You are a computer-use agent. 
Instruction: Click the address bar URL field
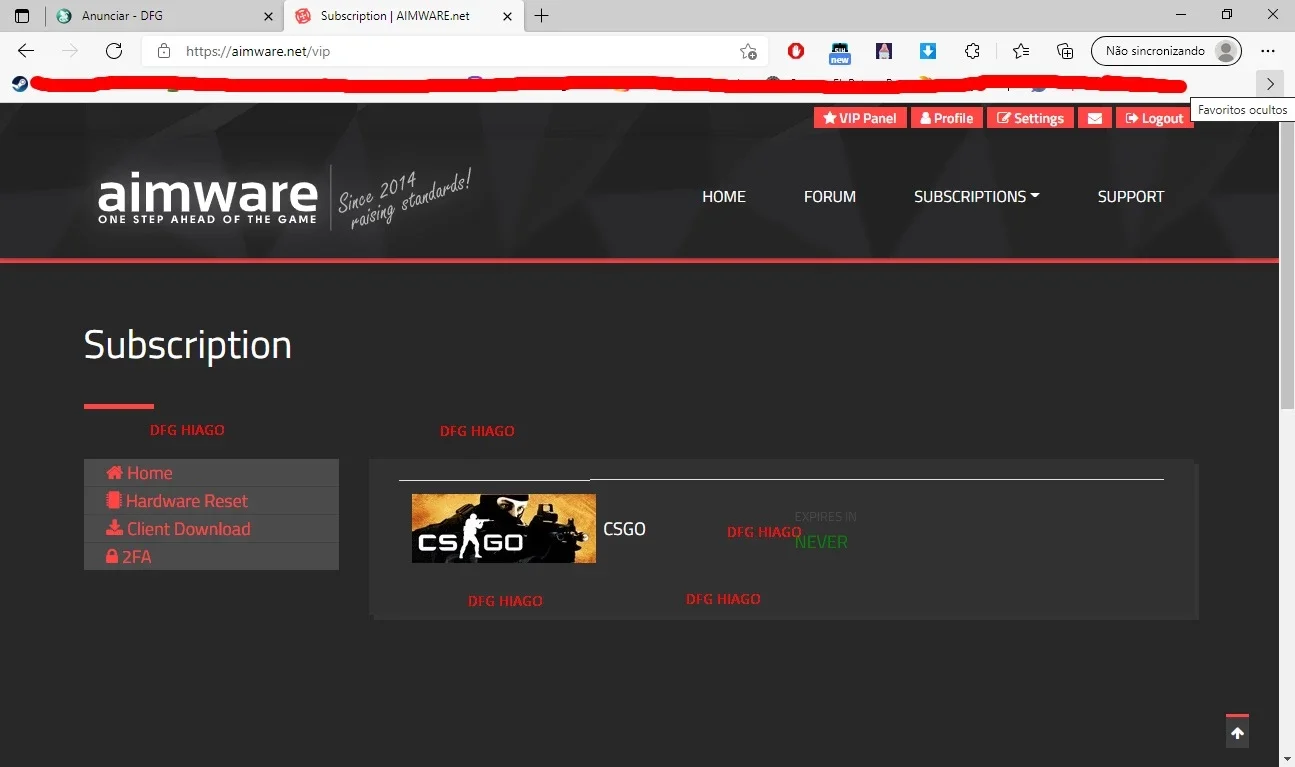pyautogui.click(x=454, y=51)
